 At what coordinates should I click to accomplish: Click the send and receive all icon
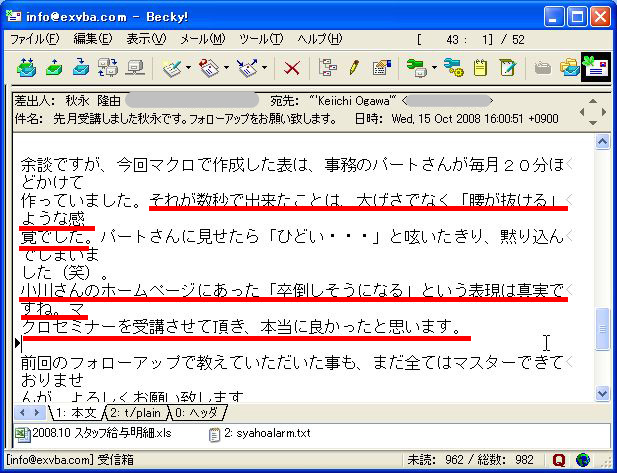(27, 67)
